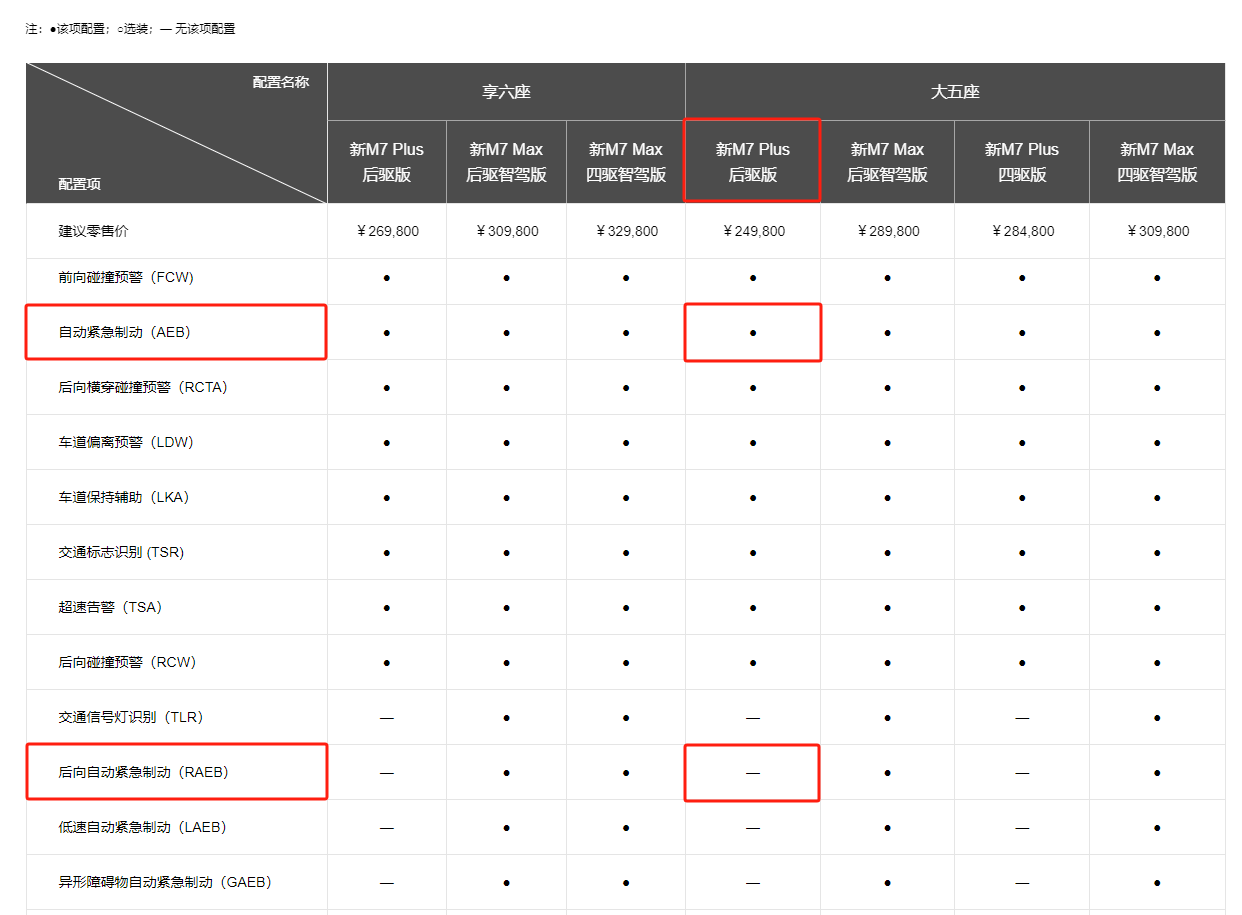1242x915 pixels.
Task: Click the 车道保持辅助（LKA）row label
Action: (124, 497)
